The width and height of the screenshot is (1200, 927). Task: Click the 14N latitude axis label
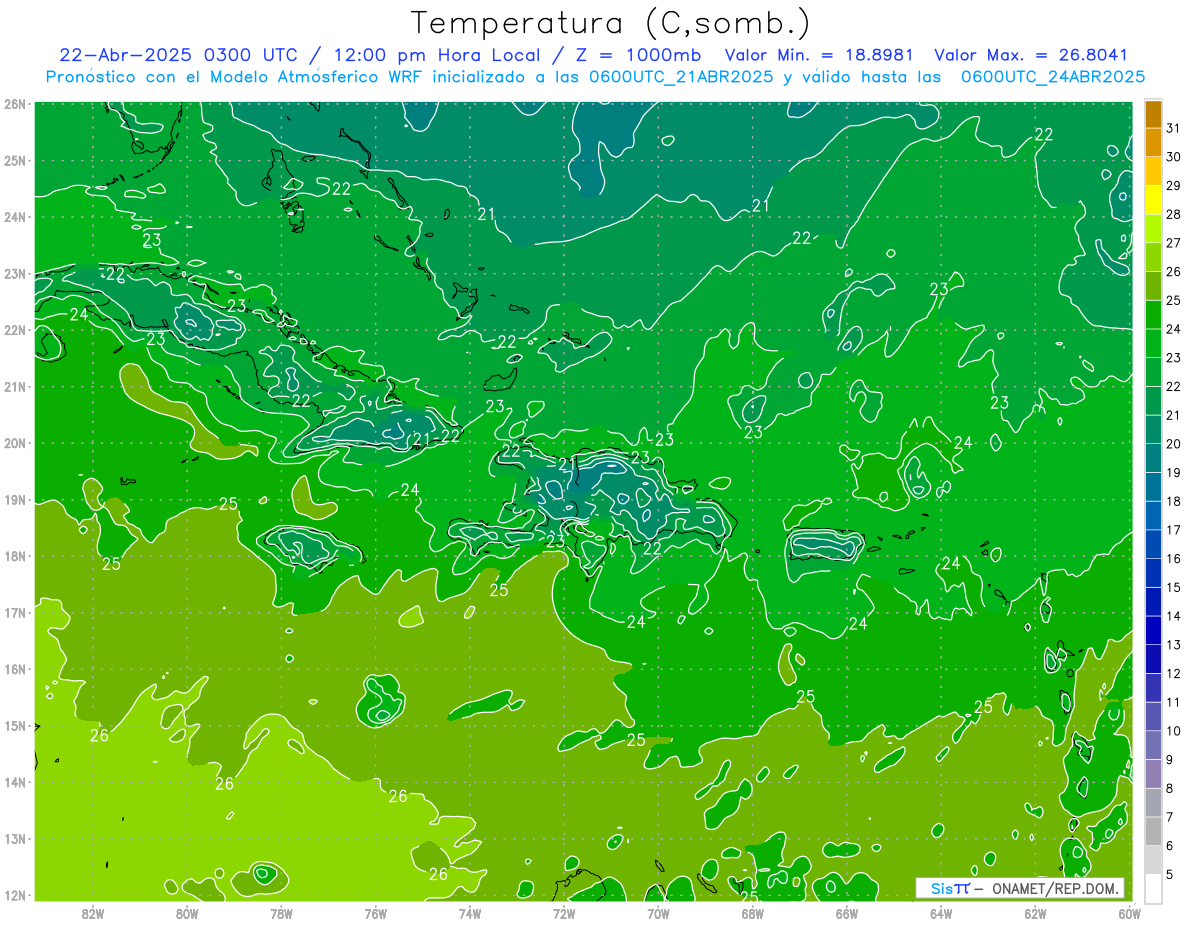(15, 782)
